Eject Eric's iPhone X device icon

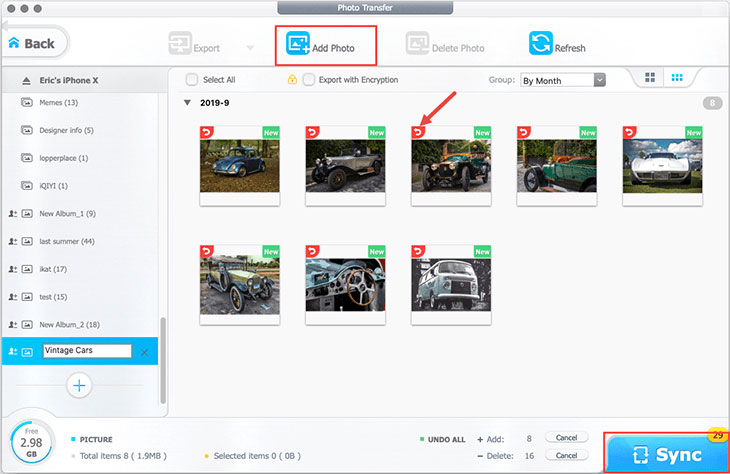[x=27, y=81]
